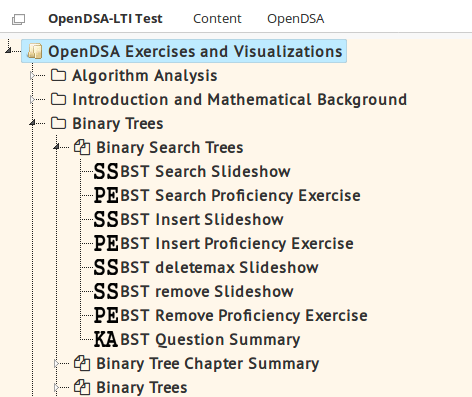Screen dimensions: 472x397
Task: Open BST Insert Slideshow item
Action: [202, 220]
